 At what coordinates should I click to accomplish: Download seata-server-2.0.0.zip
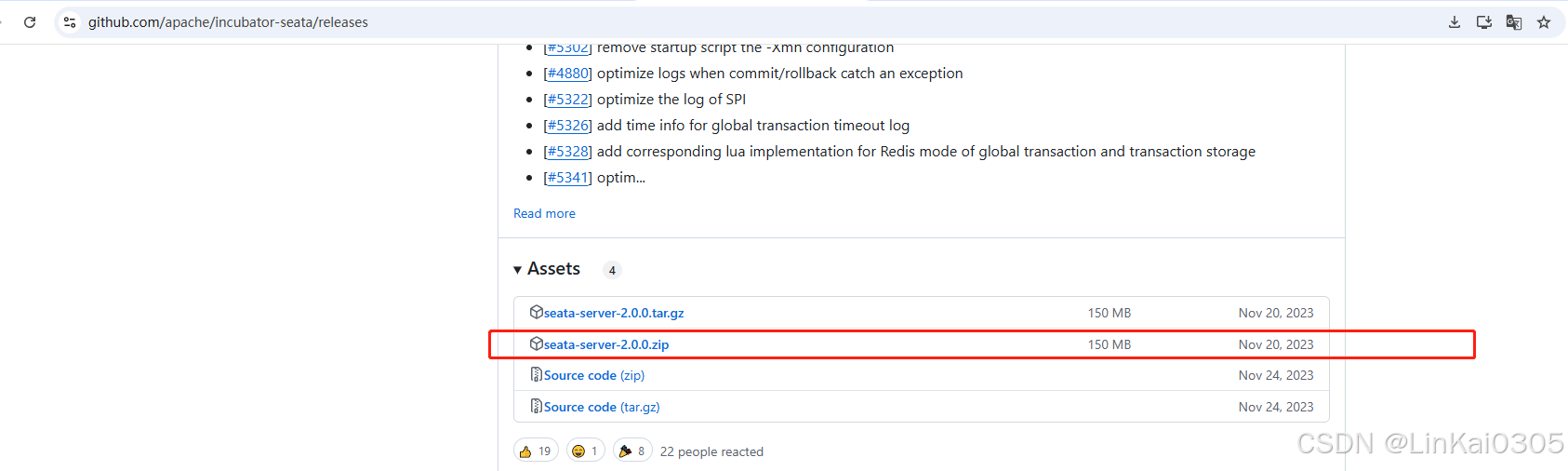pos(606,344)
